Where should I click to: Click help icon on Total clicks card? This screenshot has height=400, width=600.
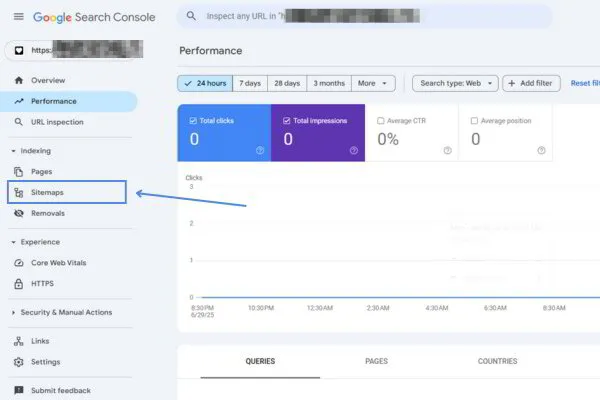point(260,151)
